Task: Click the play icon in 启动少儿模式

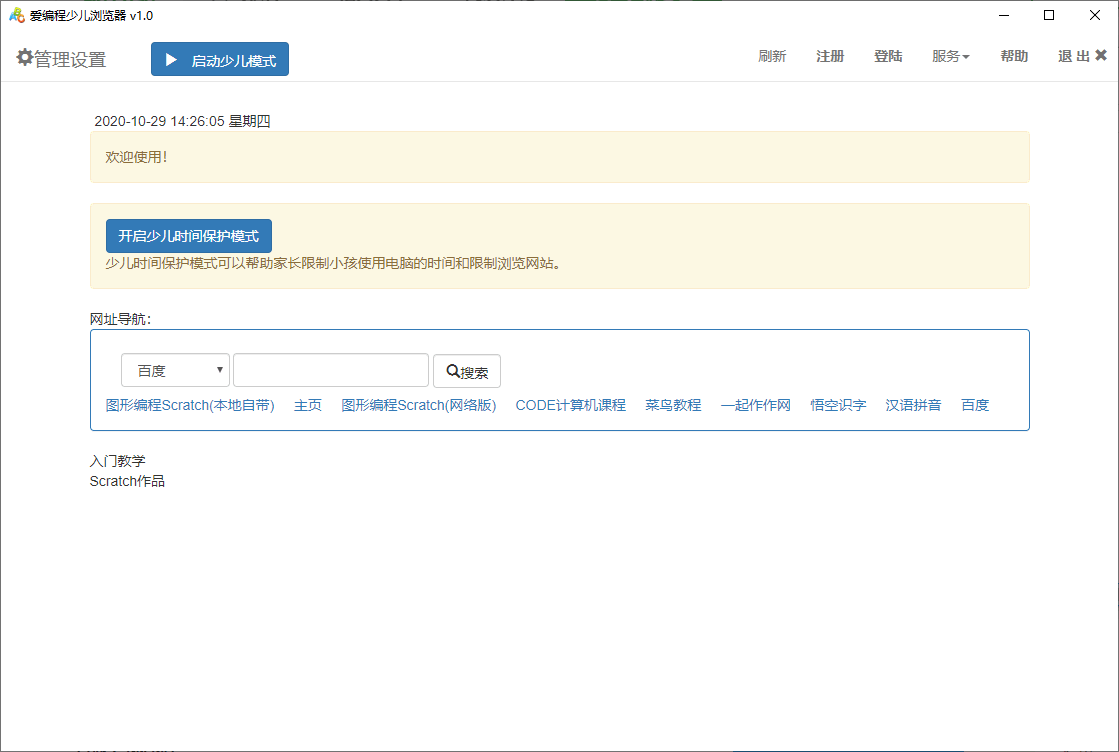Action: (171, 60)
